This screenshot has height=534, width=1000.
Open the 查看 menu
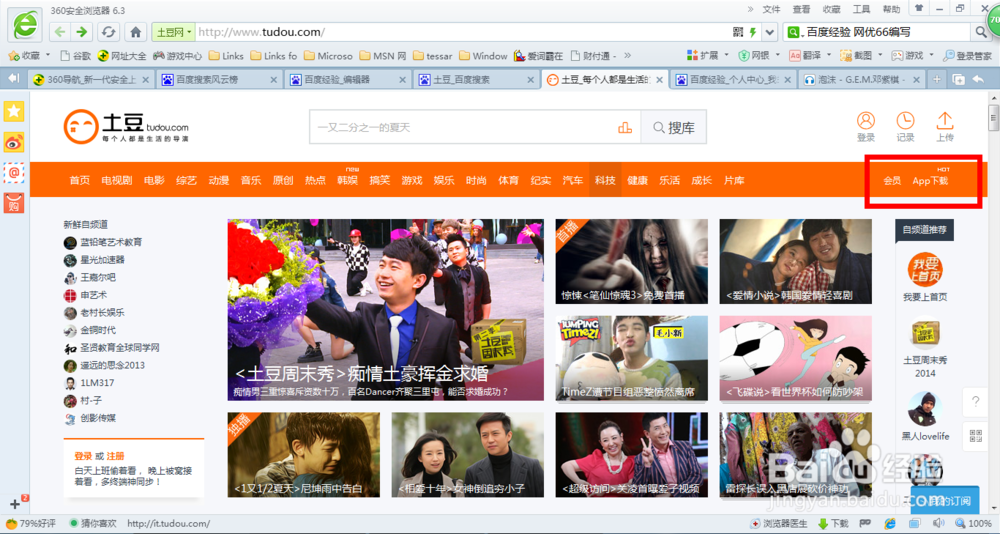pos(801,9)
